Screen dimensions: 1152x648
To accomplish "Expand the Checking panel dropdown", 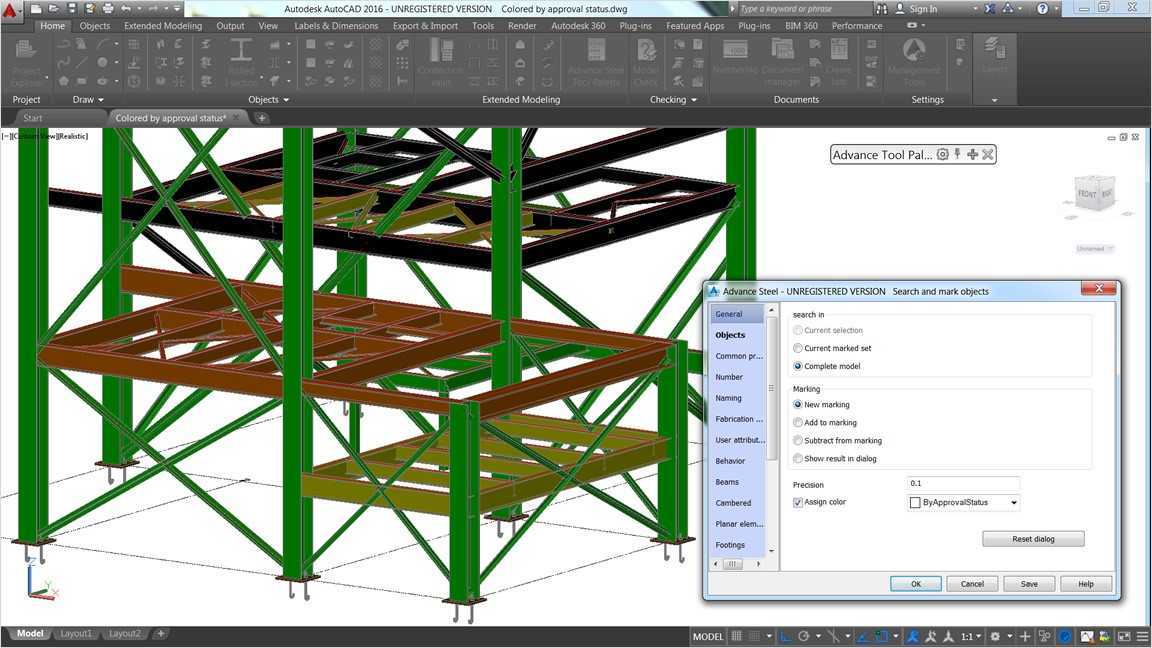I will coord(694,100).
